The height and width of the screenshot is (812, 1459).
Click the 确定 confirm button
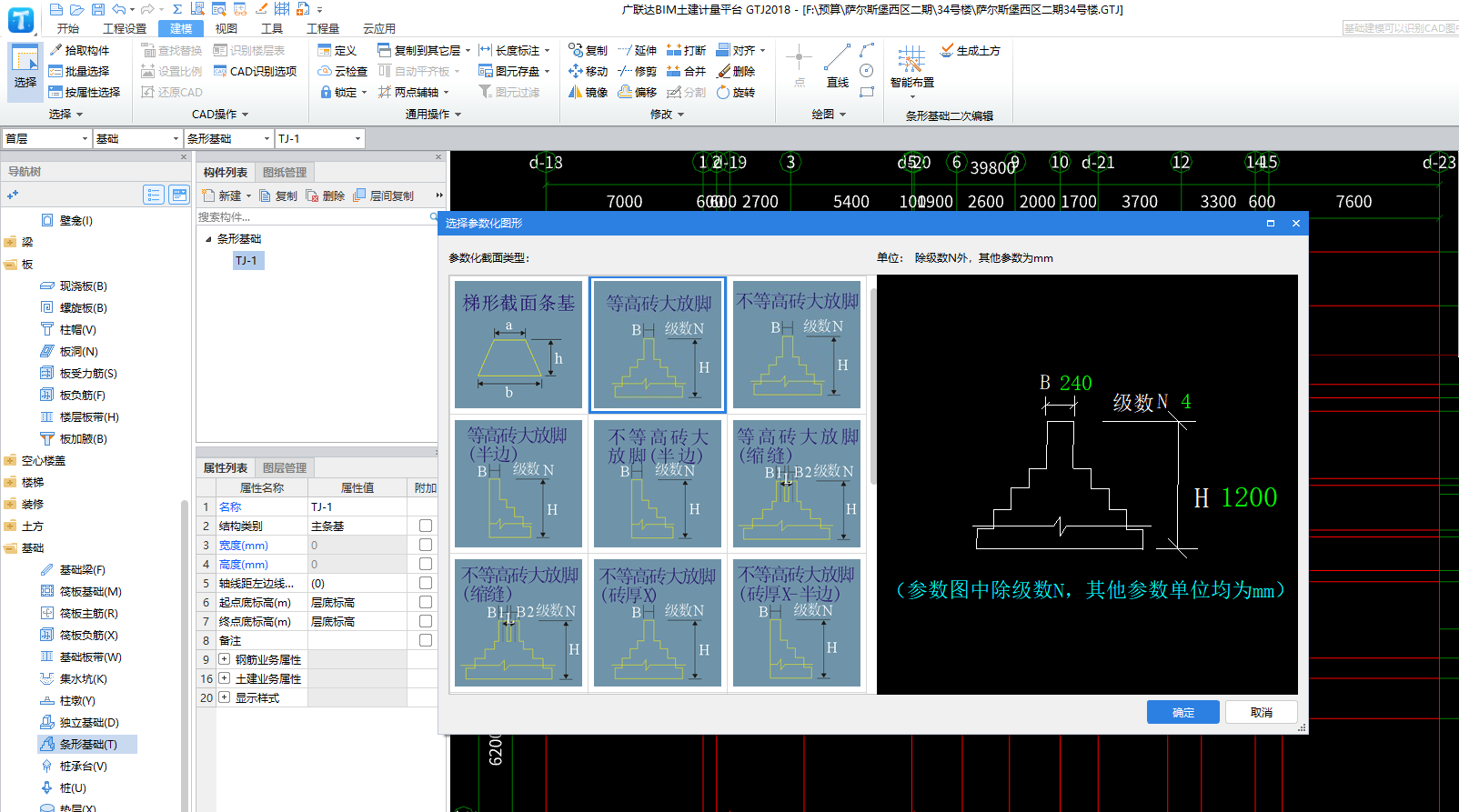pyautogui.click(x=1182, y=712)
